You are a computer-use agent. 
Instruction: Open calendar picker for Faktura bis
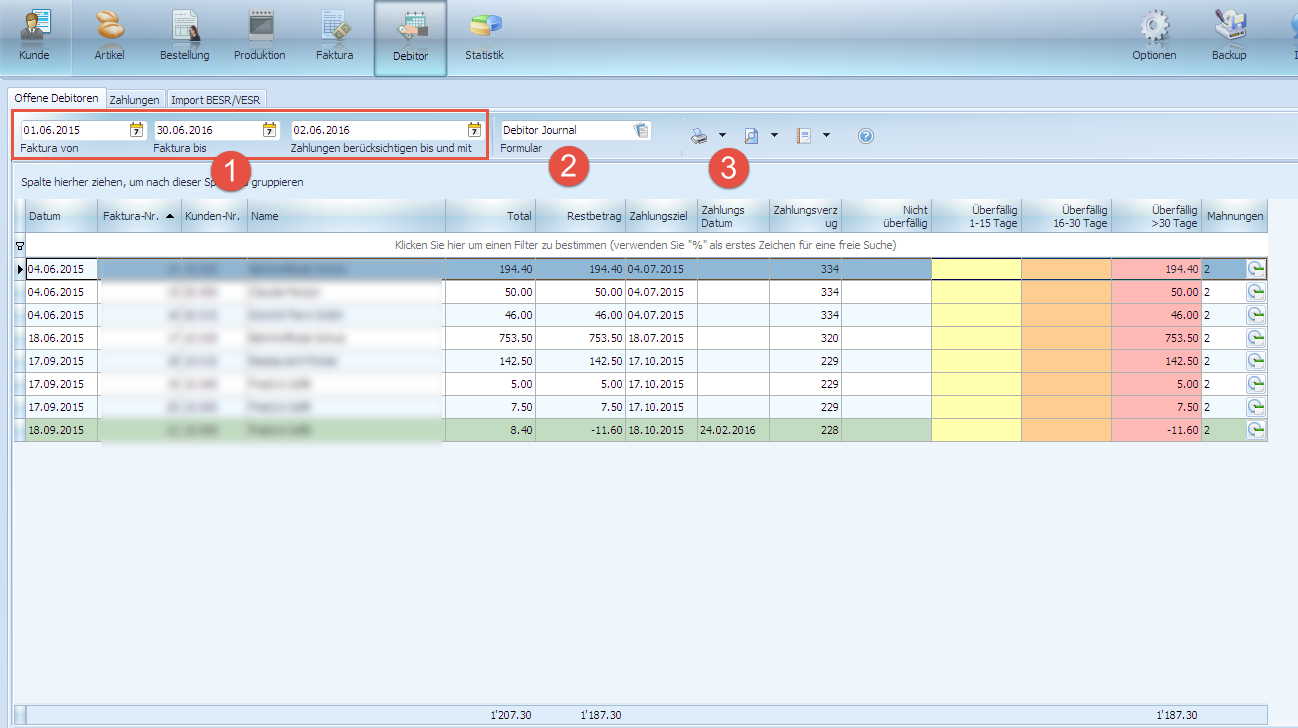[x=269, y=130]
